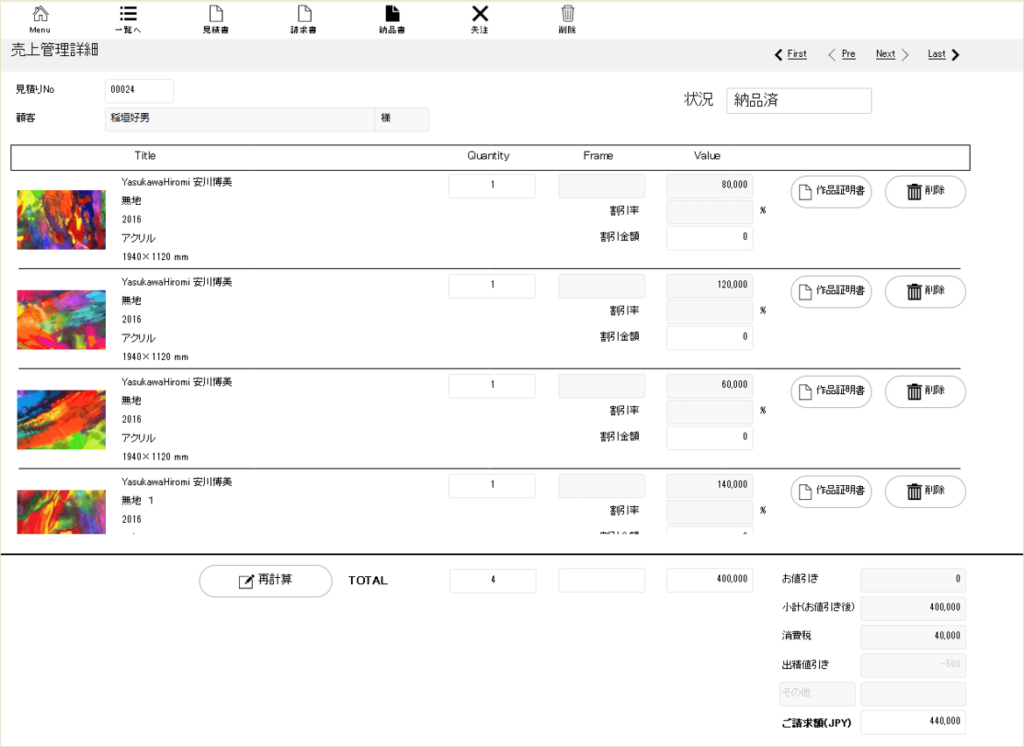Screen dimensions: 1024x747
Task: Go to Pre (previous) record
Action: click(842, 54)
